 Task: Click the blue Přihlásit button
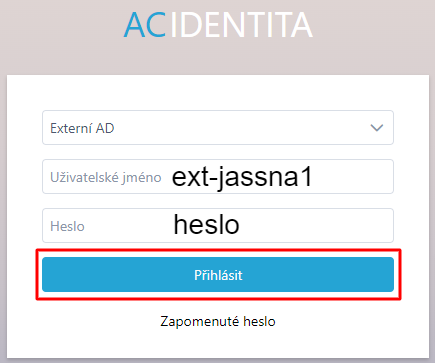[x=218, y=275]
